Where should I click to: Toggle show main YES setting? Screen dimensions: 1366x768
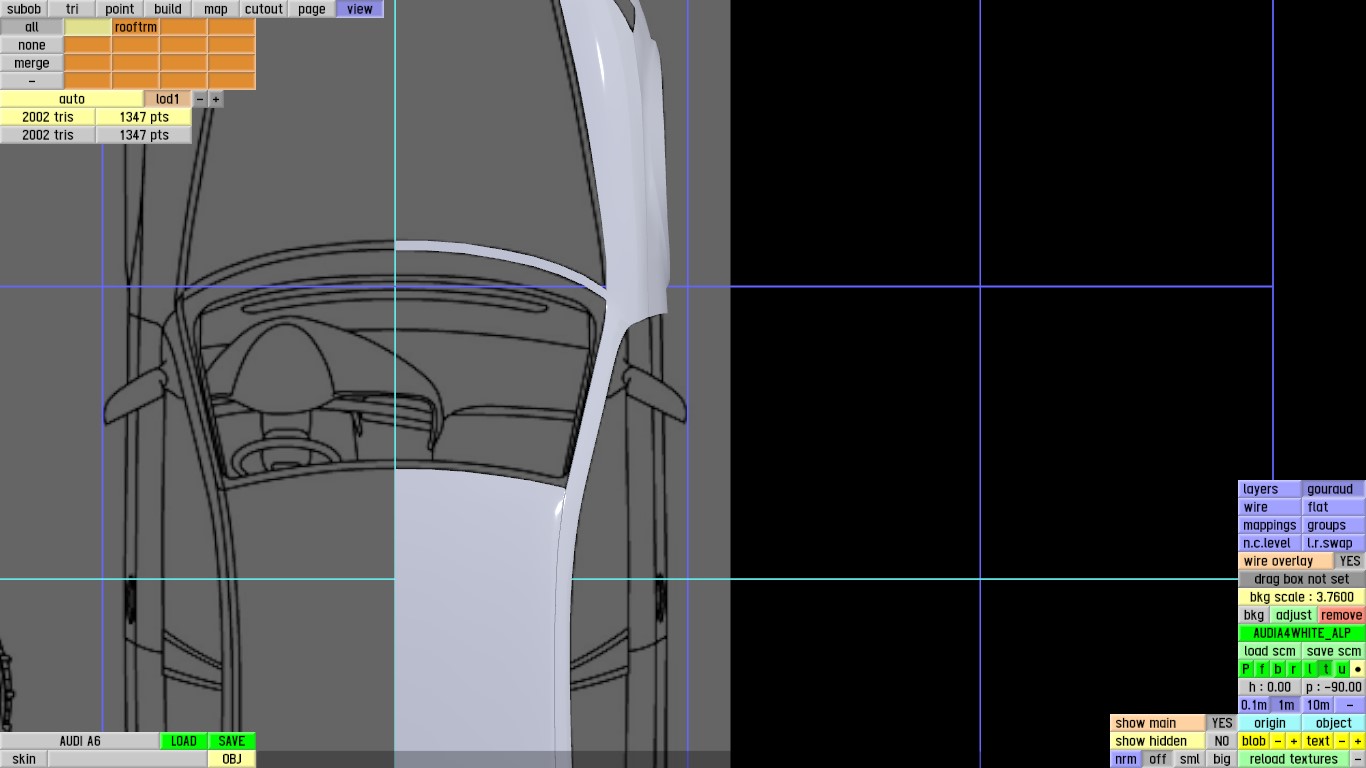[x=1222, y=723]
